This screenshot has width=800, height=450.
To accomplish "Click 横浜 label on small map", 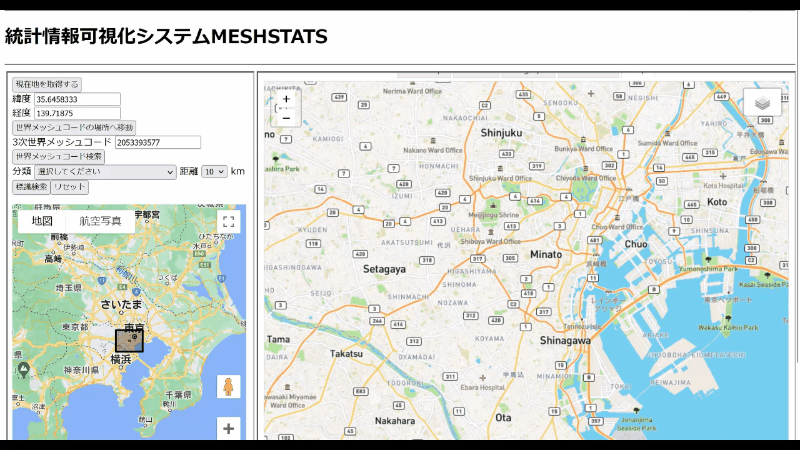I will tap(121, 359).
